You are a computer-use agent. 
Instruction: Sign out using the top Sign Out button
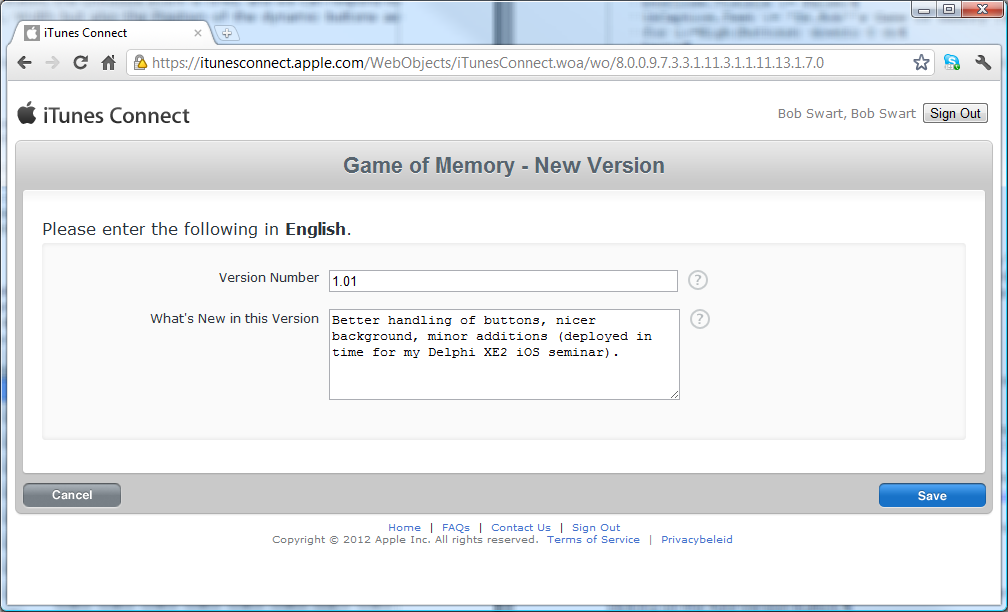[x=955, y=113]
